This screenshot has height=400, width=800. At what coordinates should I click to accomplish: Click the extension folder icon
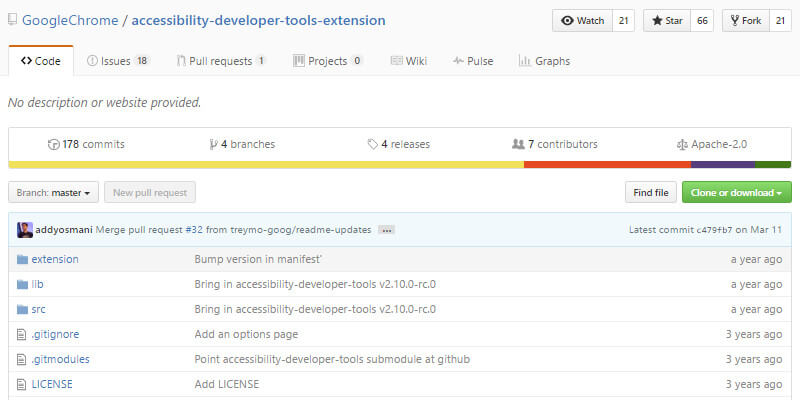point(22,259)
